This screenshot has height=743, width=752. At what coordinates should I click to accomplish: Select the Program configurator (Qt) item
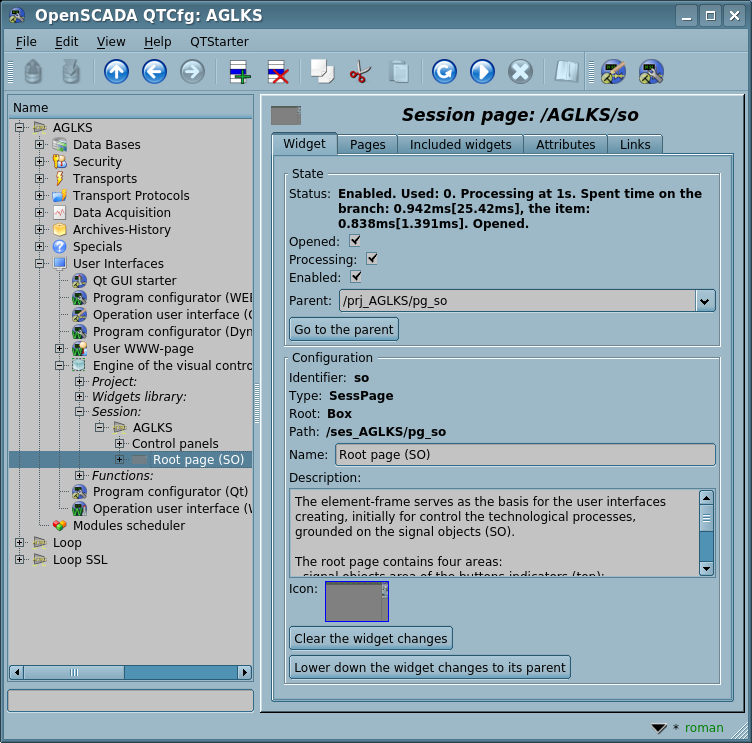click(x=170, y=492)
